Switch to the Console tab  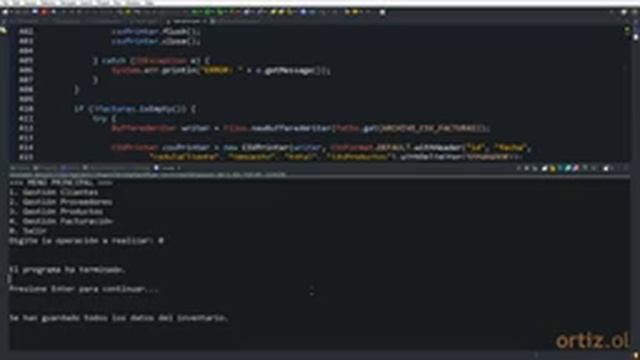168,168
